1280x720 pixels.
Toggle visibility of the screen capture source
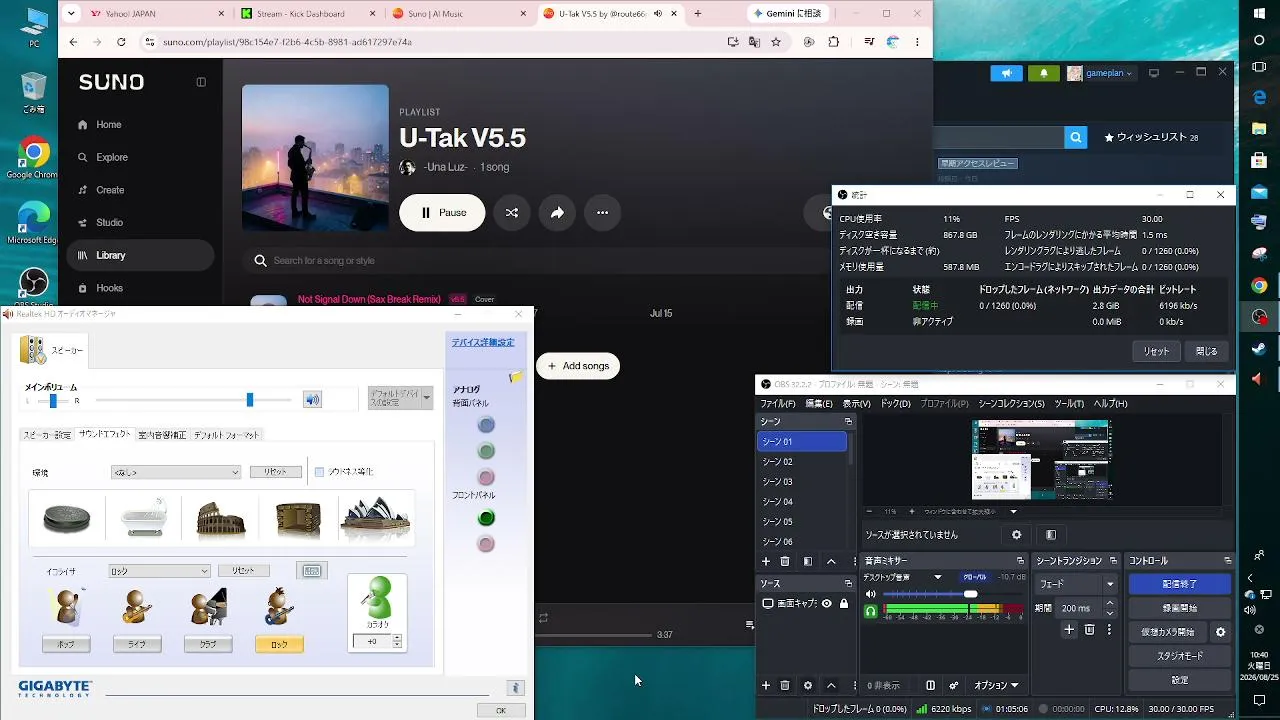826,604
